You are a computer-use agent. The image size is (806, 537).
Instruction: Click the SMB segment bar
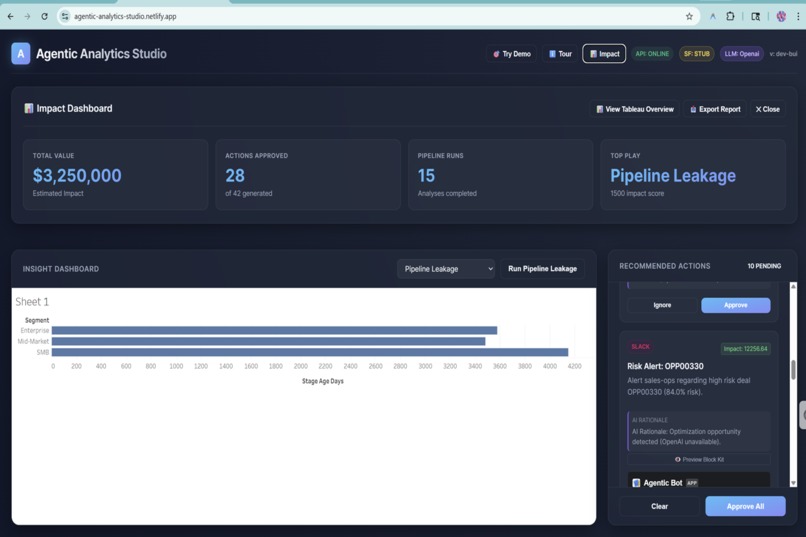pos(310,352)
